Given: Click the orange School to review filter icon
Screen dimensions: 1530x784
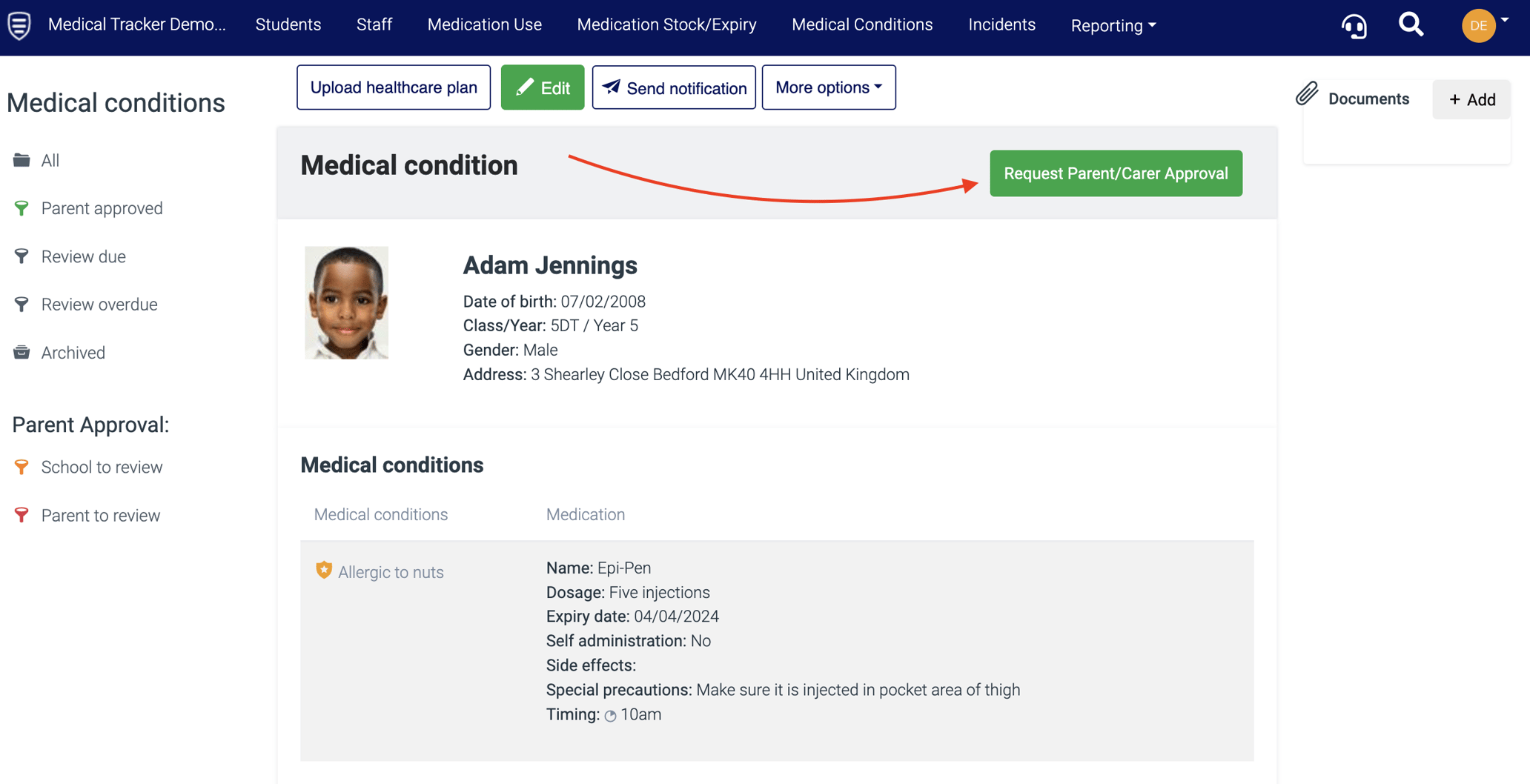Looking at the screenshot, I should [21, 467].
